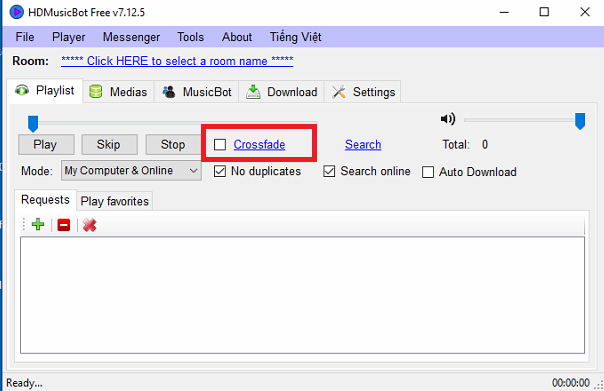Click inside the empty requests list box

pyautogui.click(x=302, y=295)
